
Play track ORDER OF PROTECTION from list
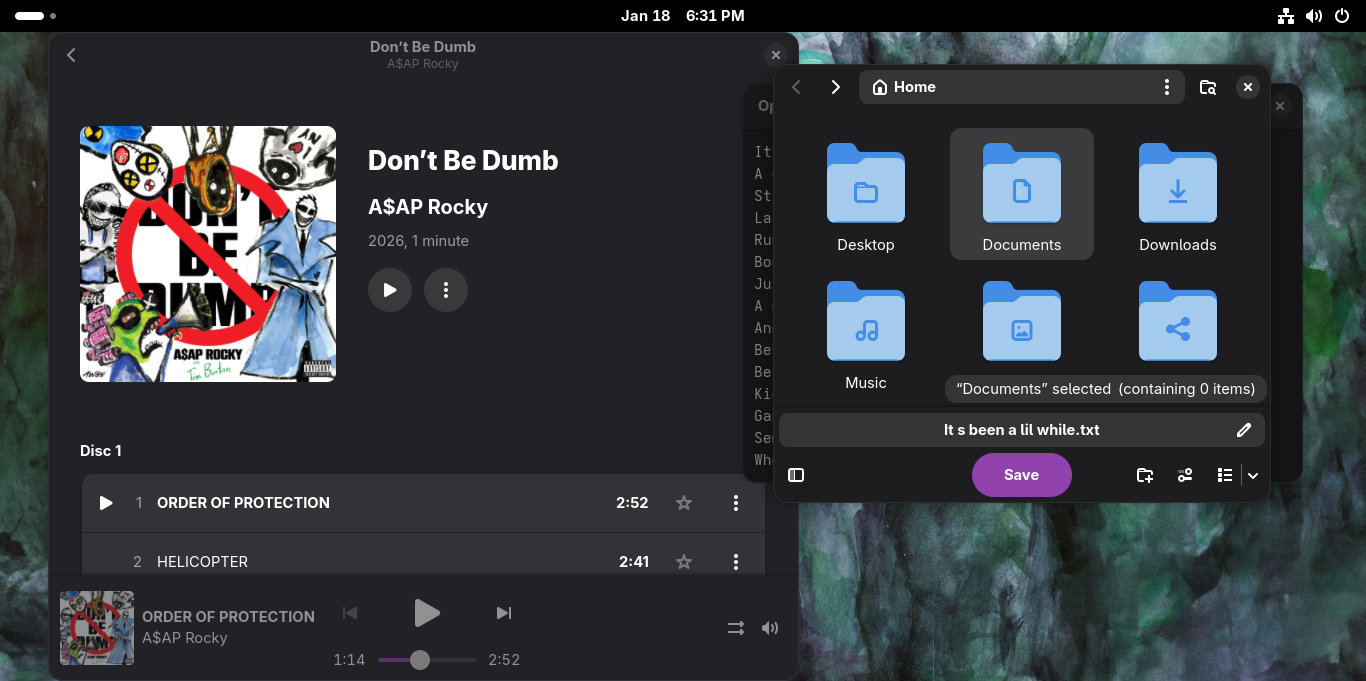pos(106,503)
